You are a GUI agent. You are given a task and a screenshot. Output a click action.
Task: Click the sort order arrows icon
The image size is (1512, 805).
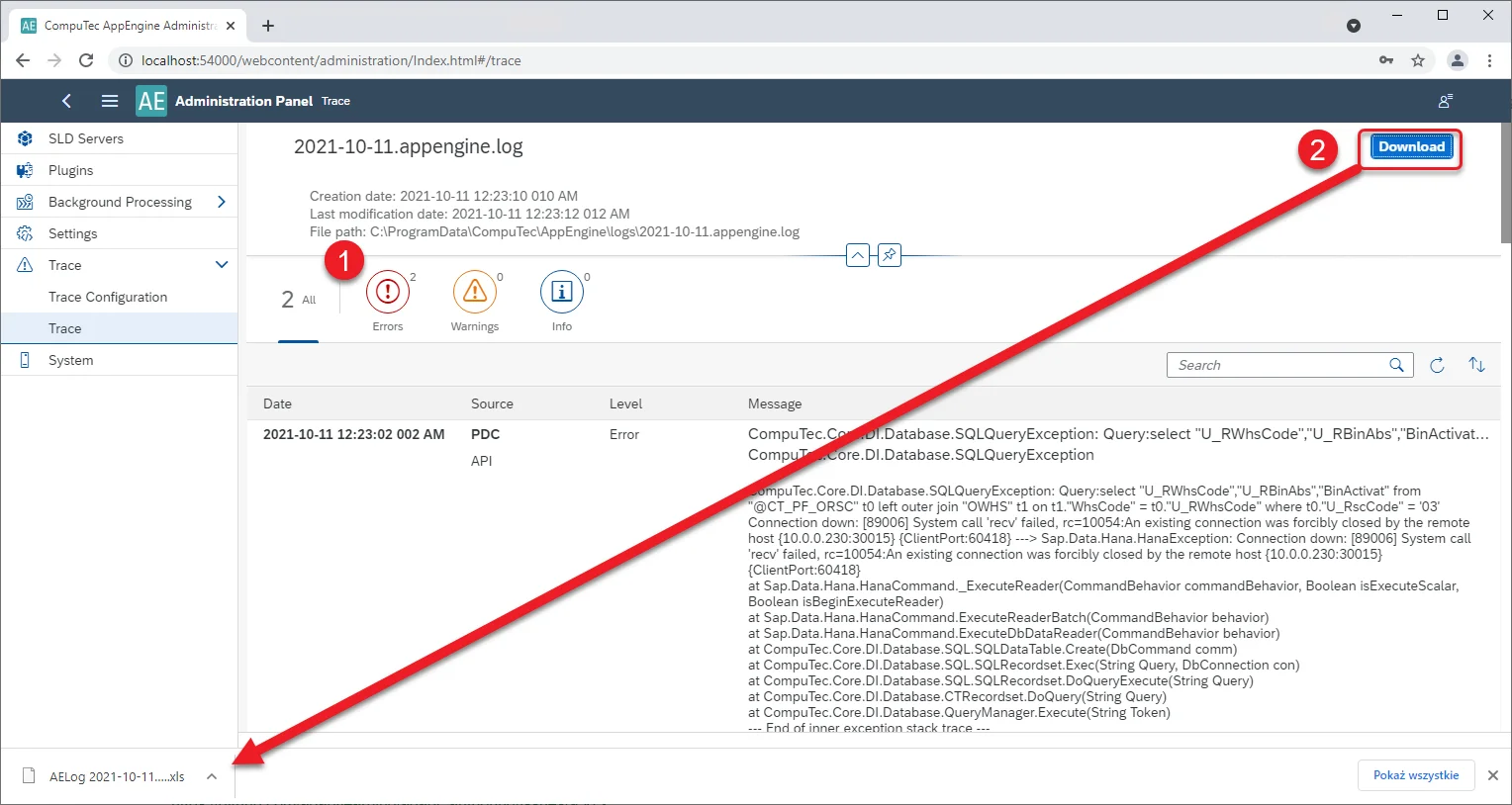click(1476, 365)
